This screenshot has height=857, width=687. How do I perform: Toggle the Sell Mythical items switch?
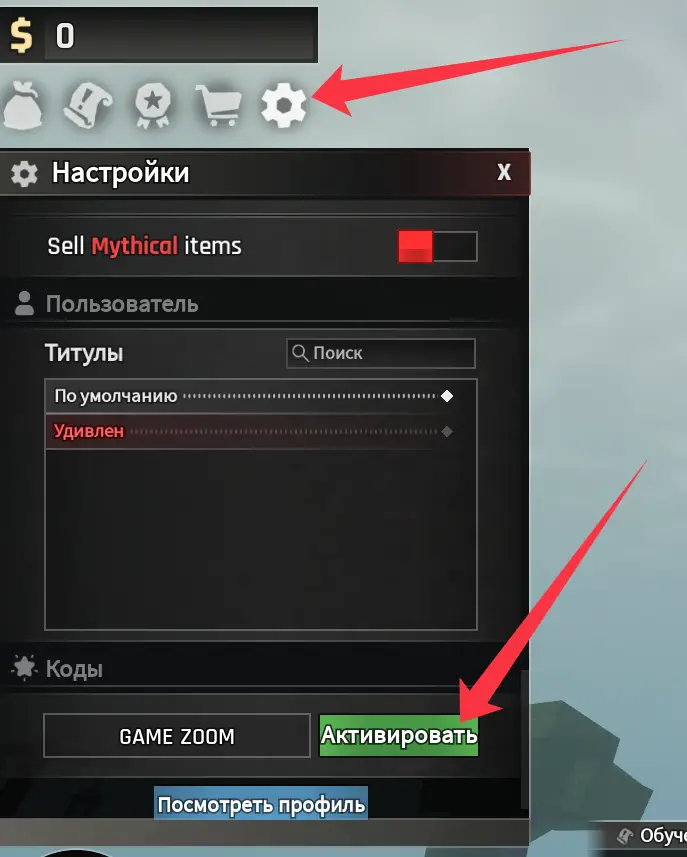pyautogui.click(x=437, y=246)
